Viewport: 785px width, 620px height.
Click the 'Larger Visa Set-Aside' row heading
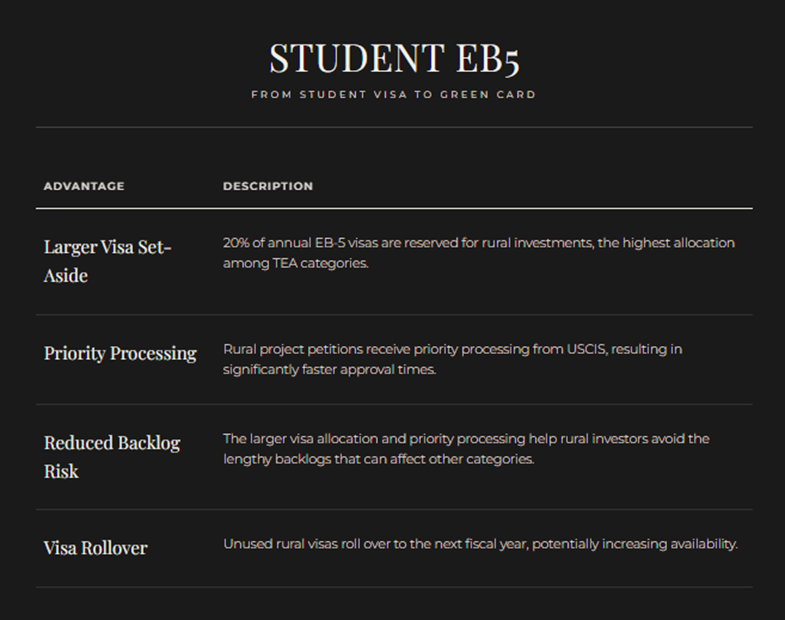coord(108,261)
